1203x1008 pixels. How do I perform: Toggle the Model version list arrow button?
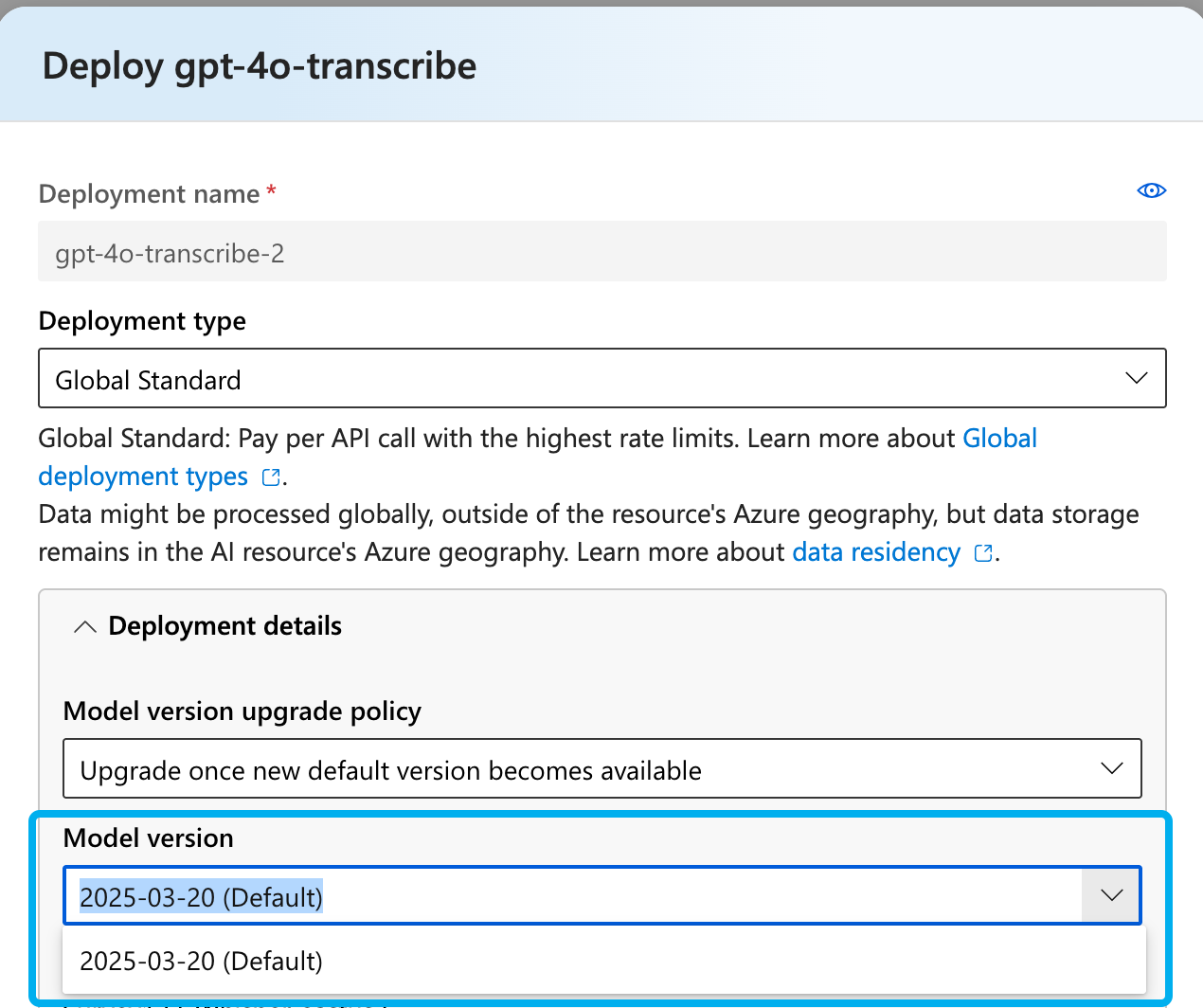tap(1111, 895)
